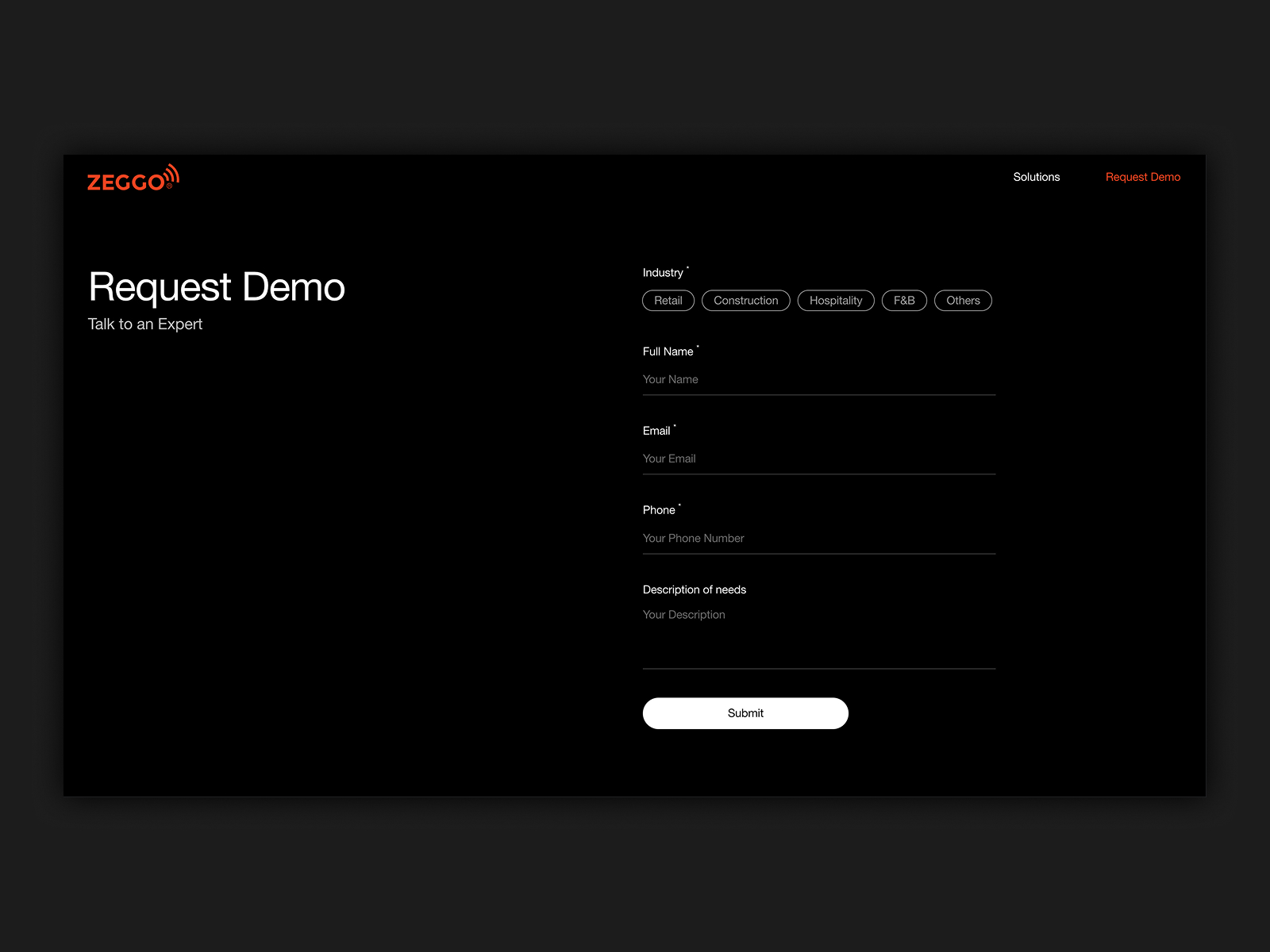Focus the Your Name input field
1270x952 pixels.
819,380
